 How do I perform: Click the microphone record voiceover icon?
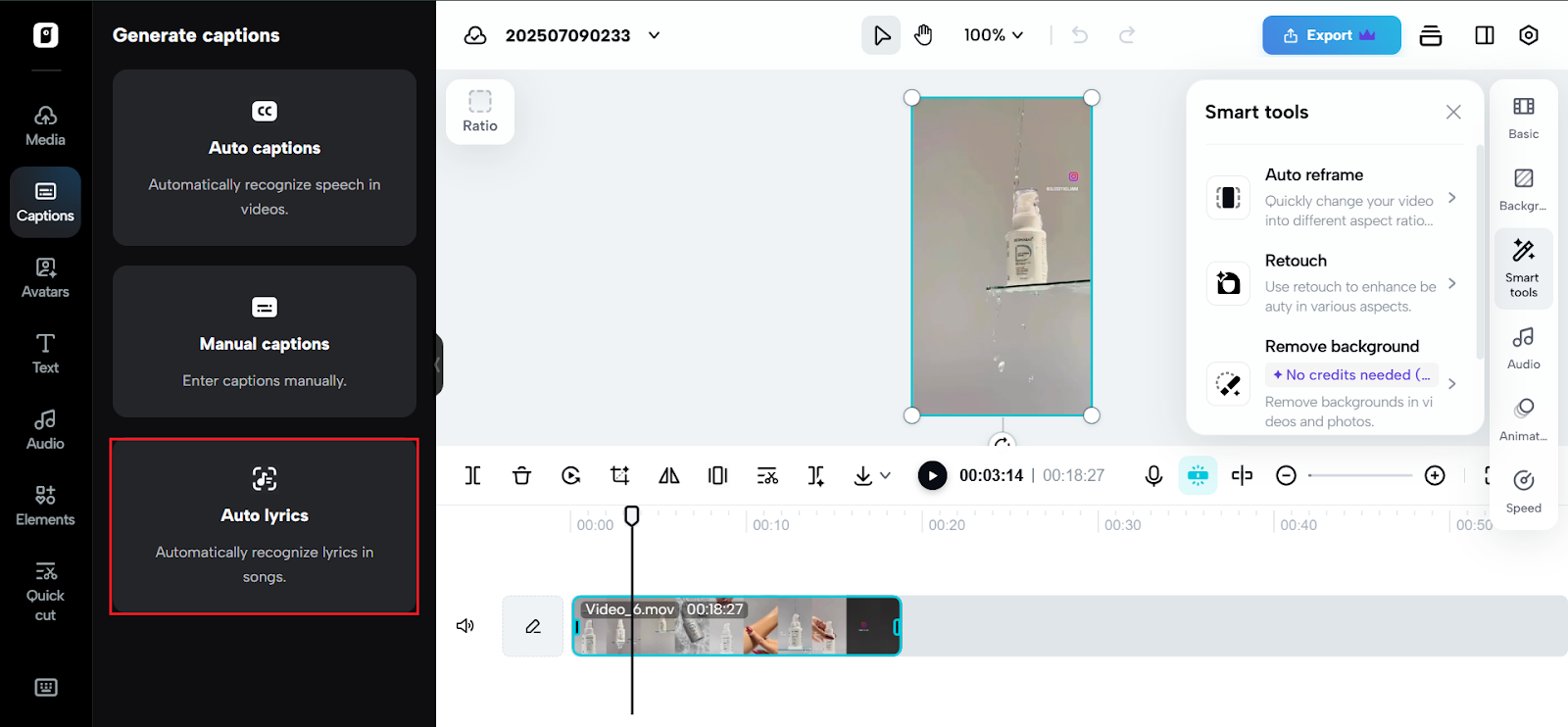[x=1153, y=475]
